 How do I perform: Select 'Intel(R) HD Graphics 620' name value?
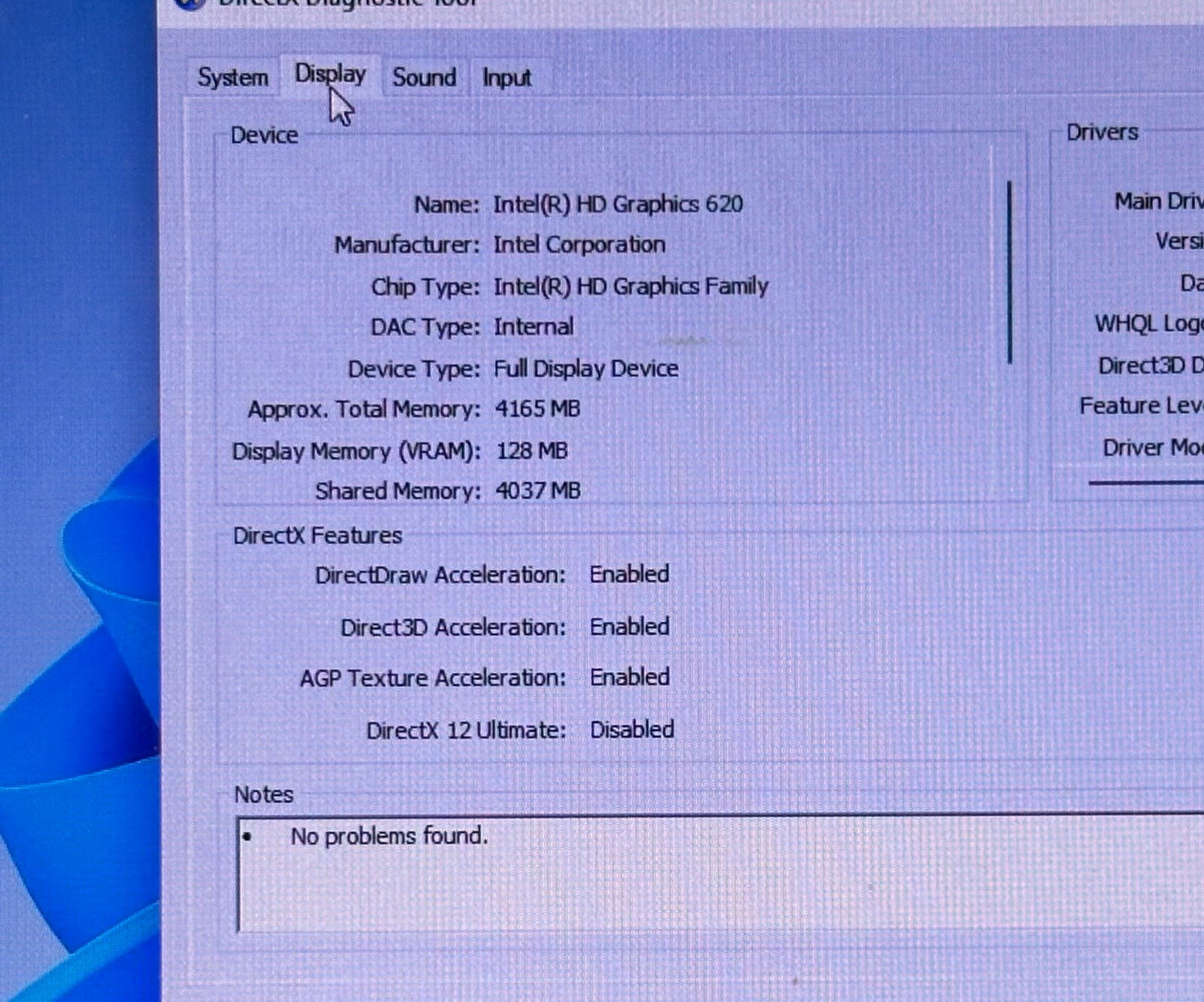tap(618, 204)
